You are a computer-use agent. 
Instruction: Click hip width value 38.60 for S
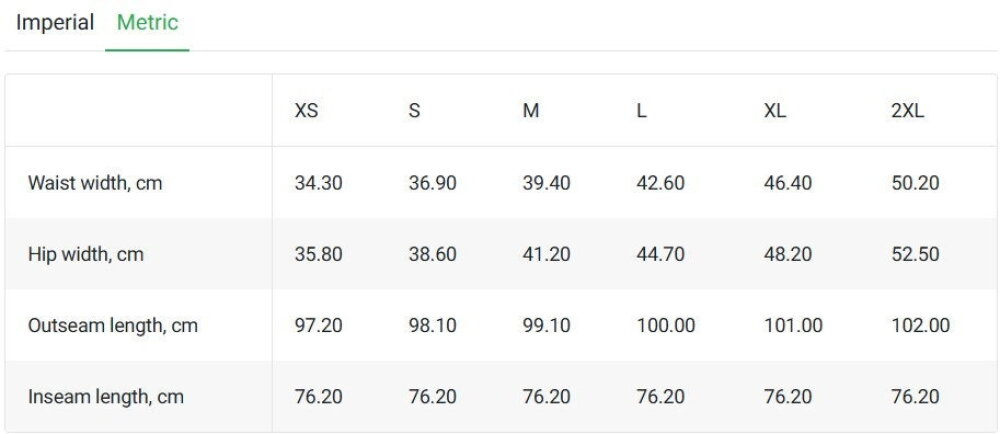[432, 255]
